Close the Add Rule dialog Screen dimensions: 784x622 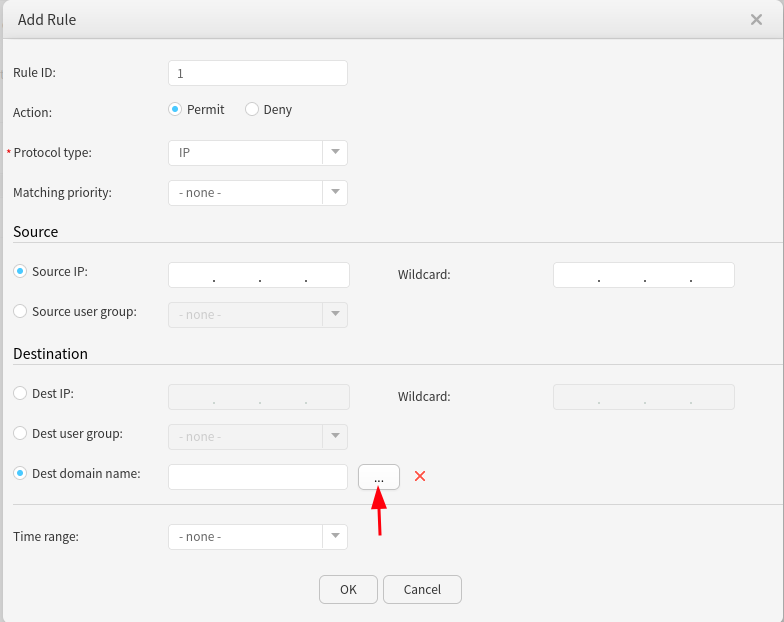(x=756, y=19)
